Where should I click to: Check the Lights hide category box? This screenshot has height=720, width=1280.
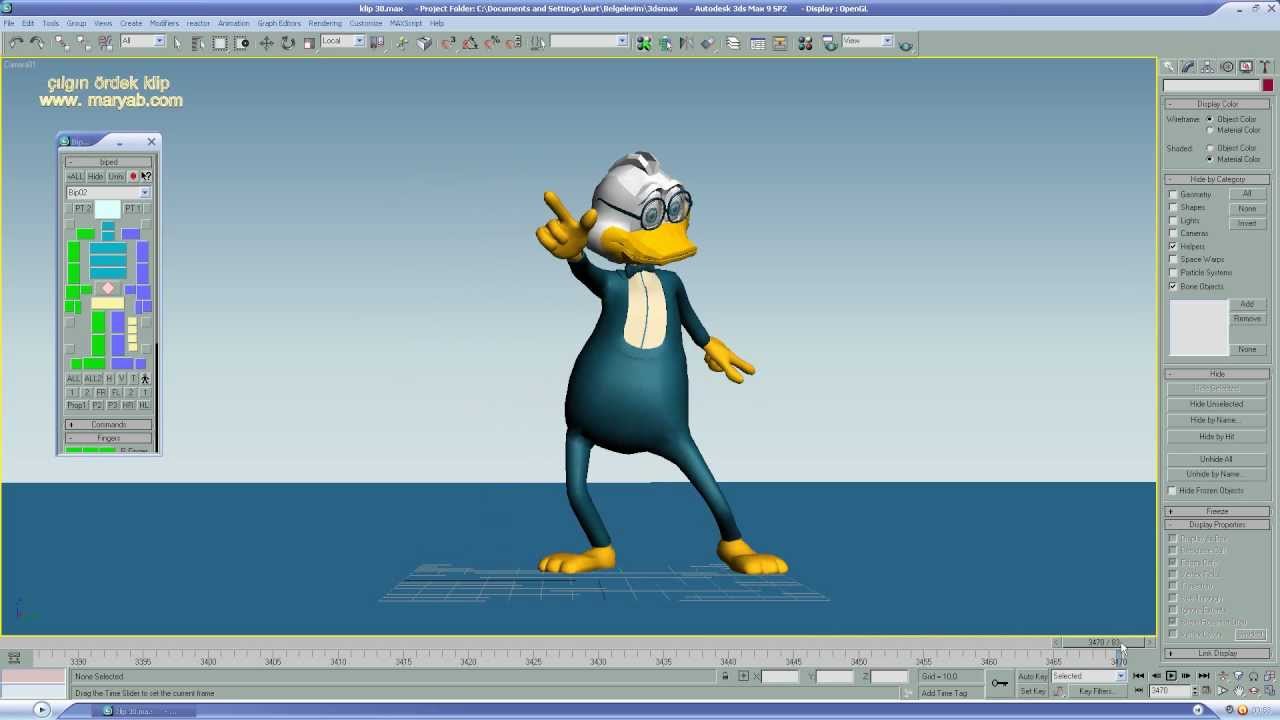[x=1173, y=220]
